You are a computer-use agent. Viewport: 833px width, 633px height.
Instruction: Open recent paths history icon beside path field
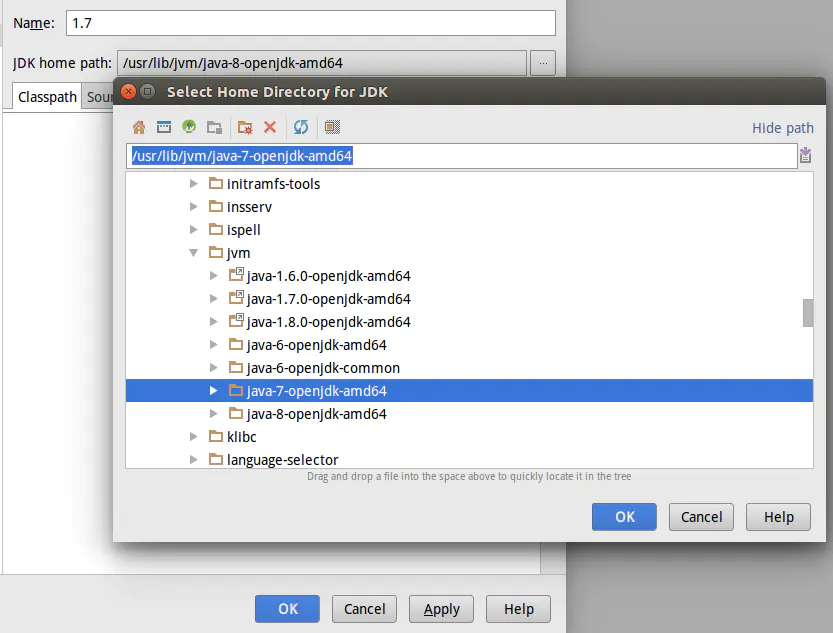coord(805,155)
